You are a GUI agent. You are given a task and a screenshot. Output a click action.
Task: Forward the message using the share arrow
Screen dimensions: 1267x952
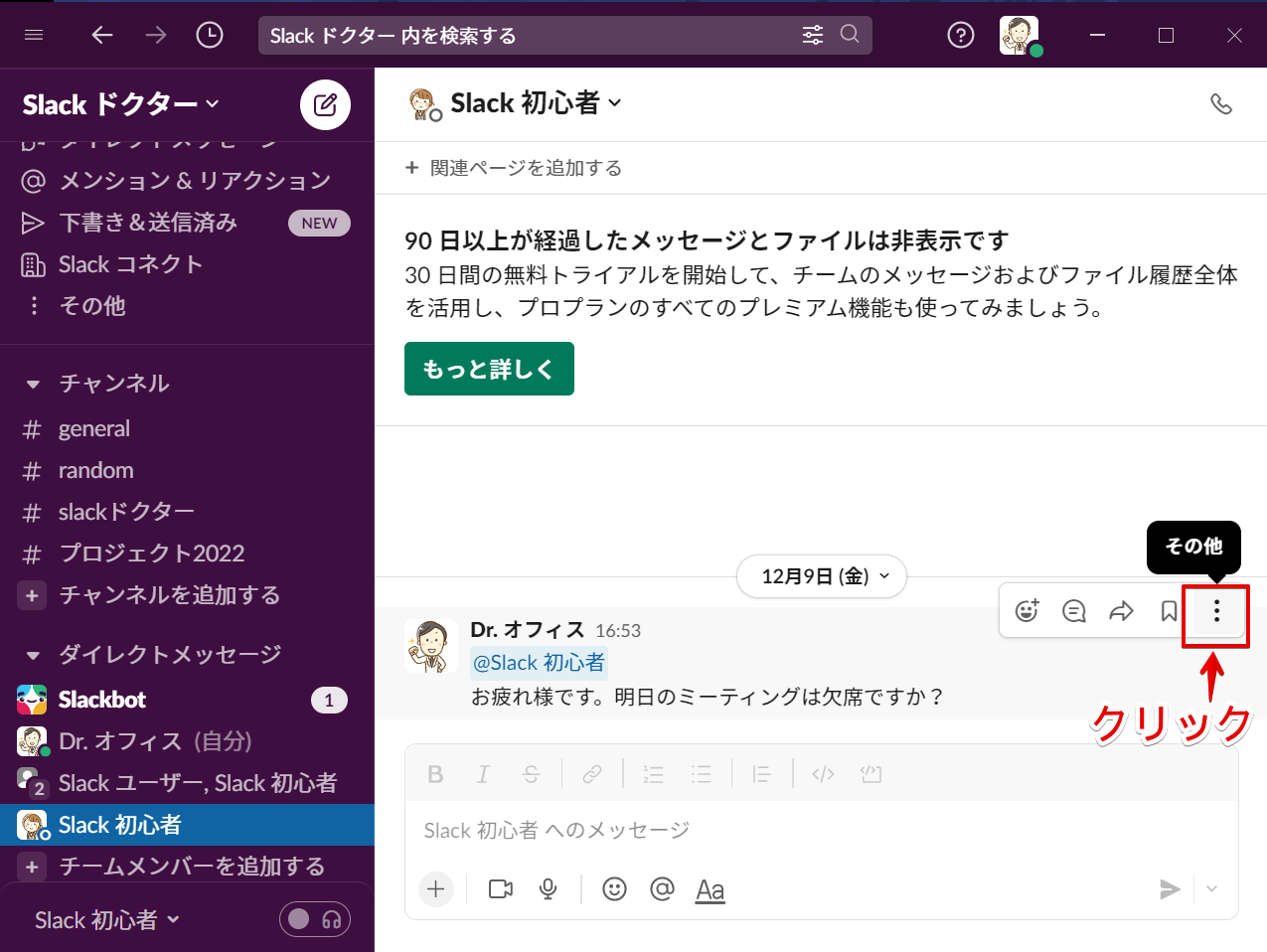[x=1121, y=610]
